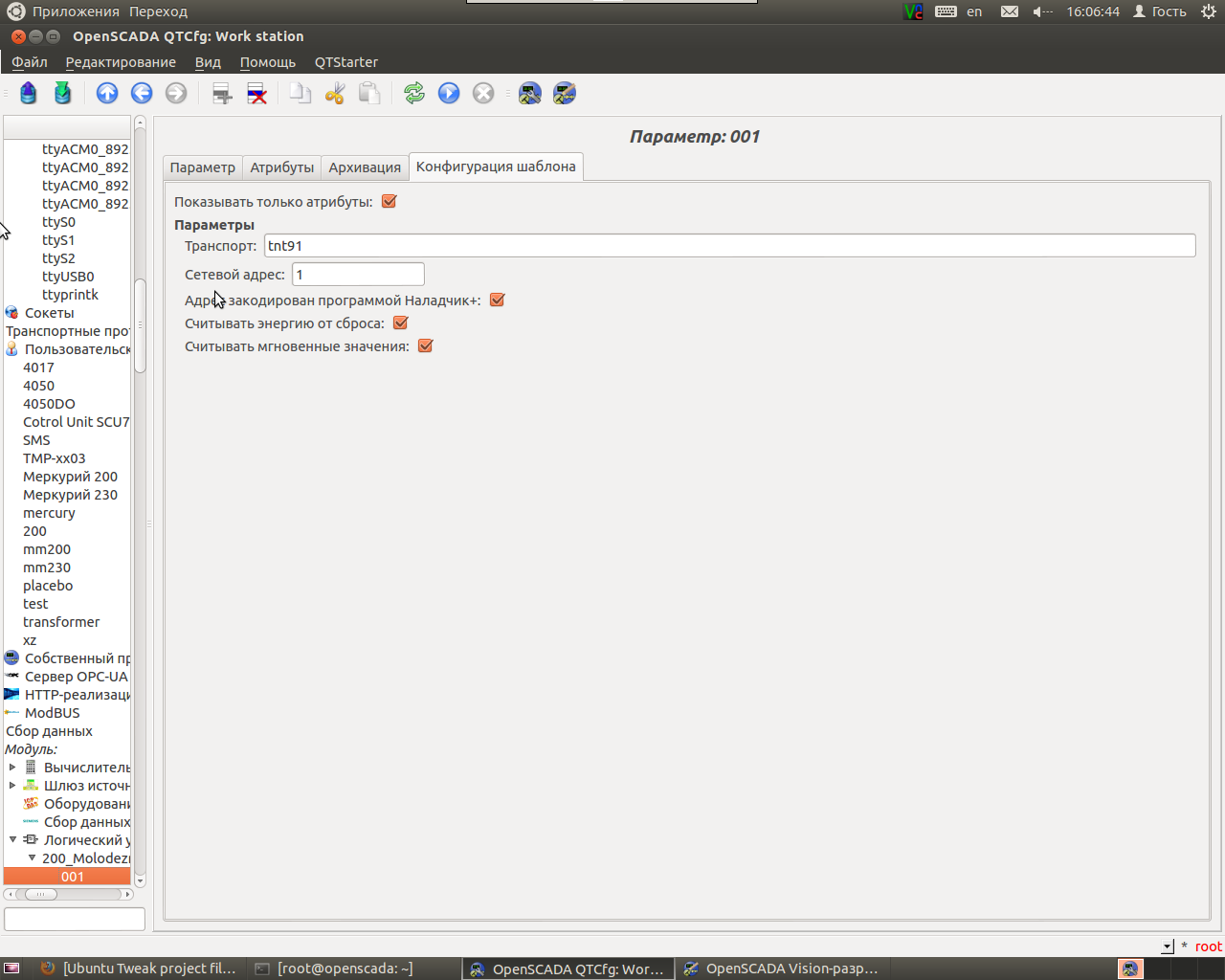Open the mail envelope indicator in the top panel
Screen dimensions: 1225x980
coord(1010,11)
